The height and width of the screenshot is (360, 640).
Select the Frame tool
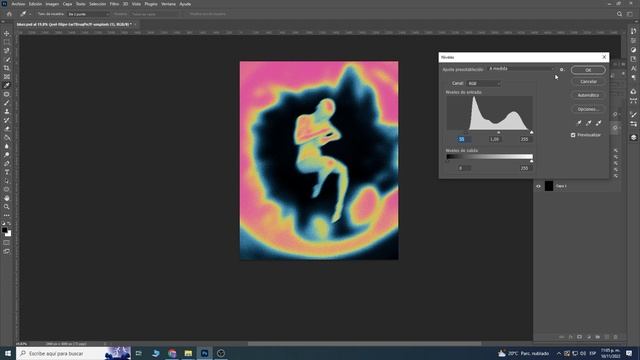click(7, 76)
